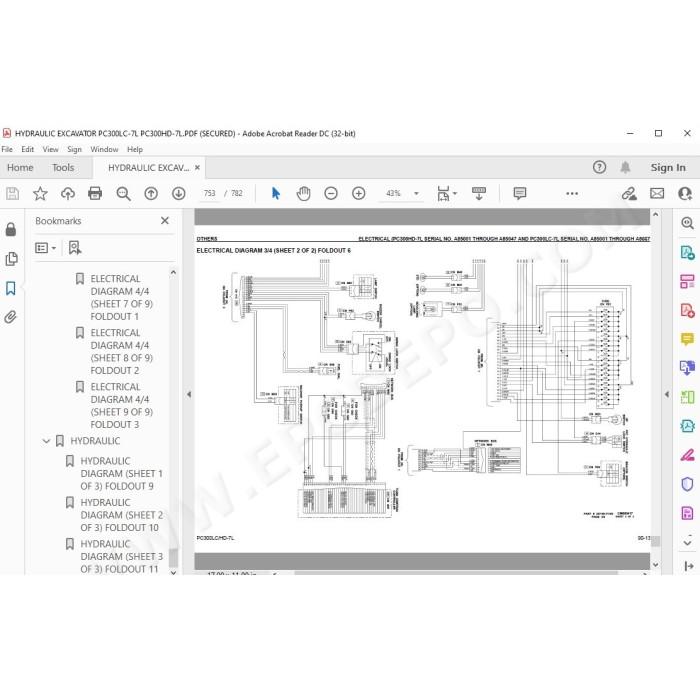View security lock settings
Viewport: 700px width, 700px height.
click(11, 229)
